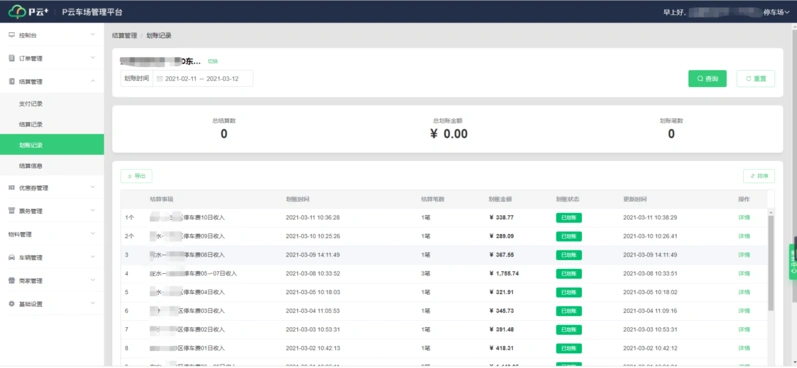Click the 重置 reset button

pyautogui.click(x=755, y=79)
